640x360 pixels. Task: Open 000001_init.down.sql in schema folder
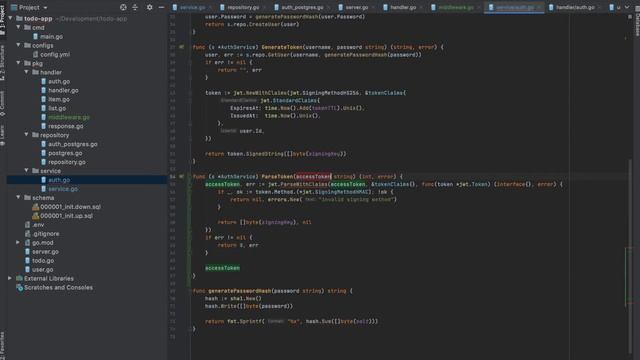click(x=70, y=207)
